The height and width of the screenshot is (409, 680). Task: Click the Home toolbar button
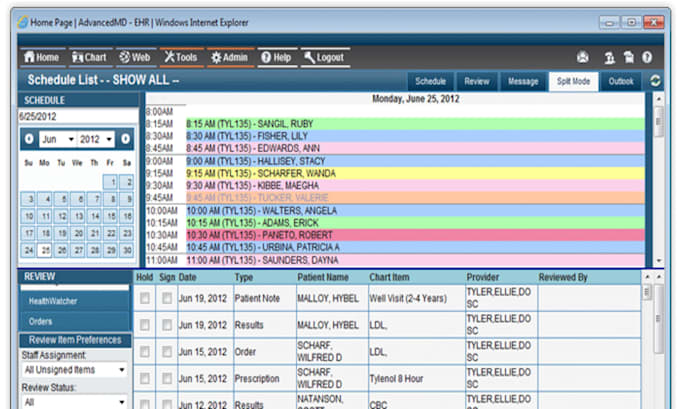coord(41,58)
